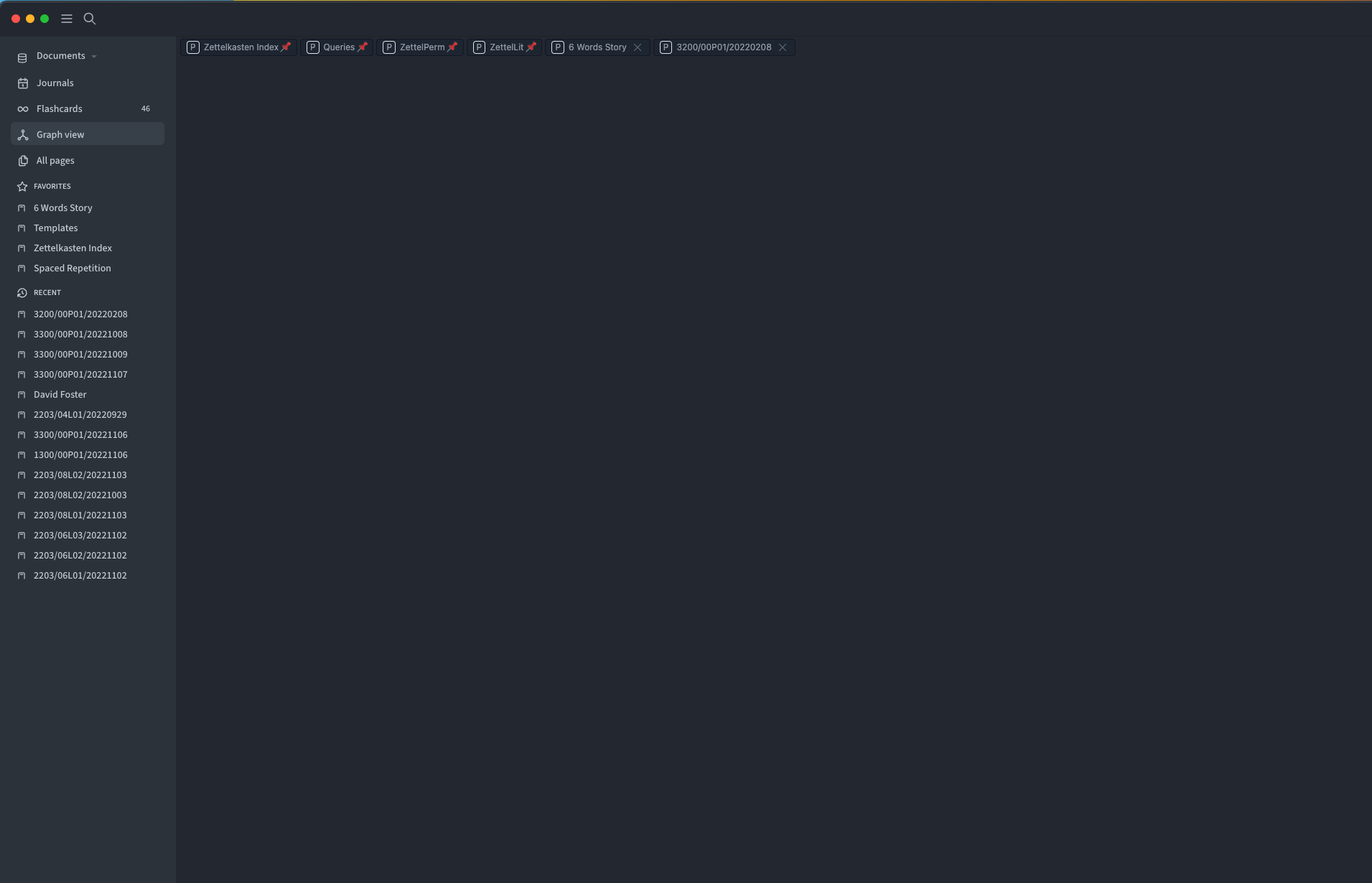
Task: Click the All pages icon
Action: tap(23, 161)
